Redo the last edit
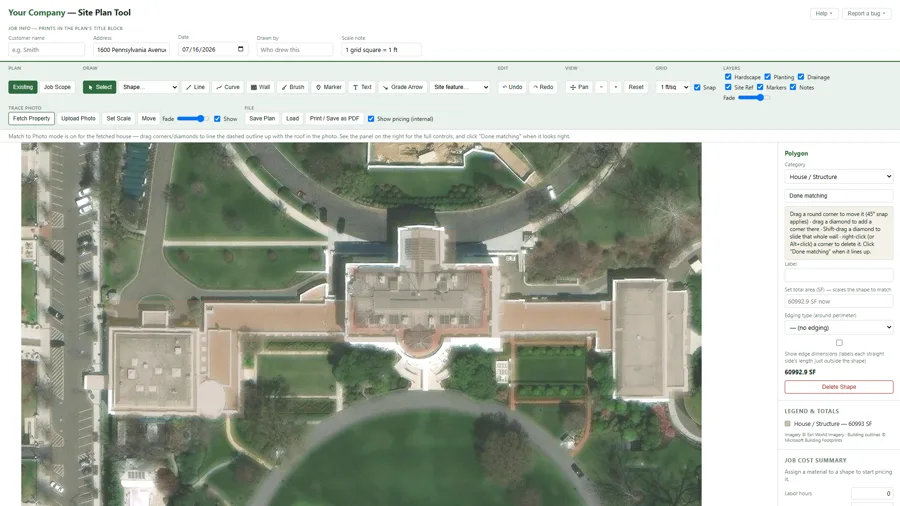900x506 pixels. click(x=543, y=87)
